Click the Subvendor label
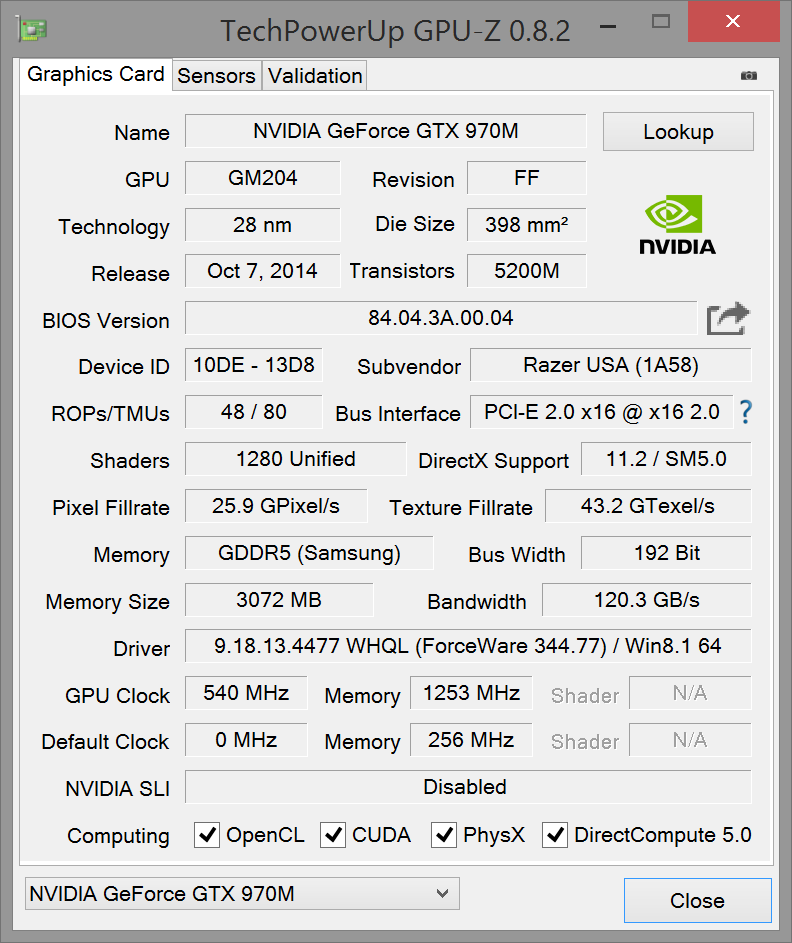This screenshot has width=792, height=943. coord(409,367)
